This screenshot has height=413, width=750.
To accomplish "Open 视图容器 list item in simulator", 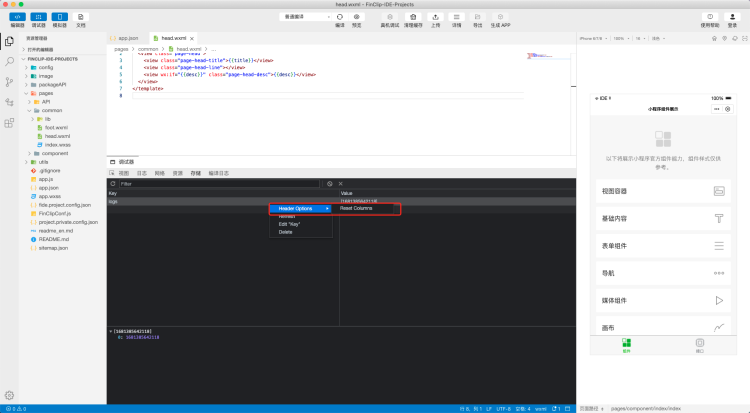I will [663, 191].
